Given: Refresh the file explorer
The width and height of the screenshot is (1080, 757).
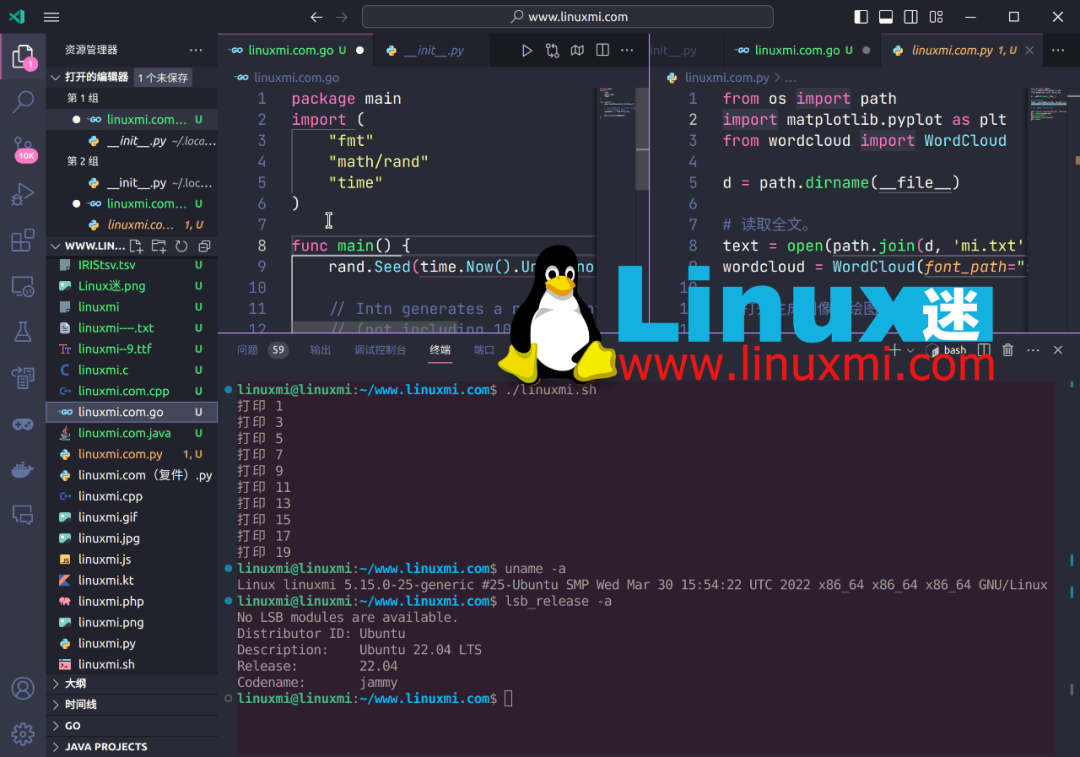Looking at the screenshot, I should (x=181, y=246).
